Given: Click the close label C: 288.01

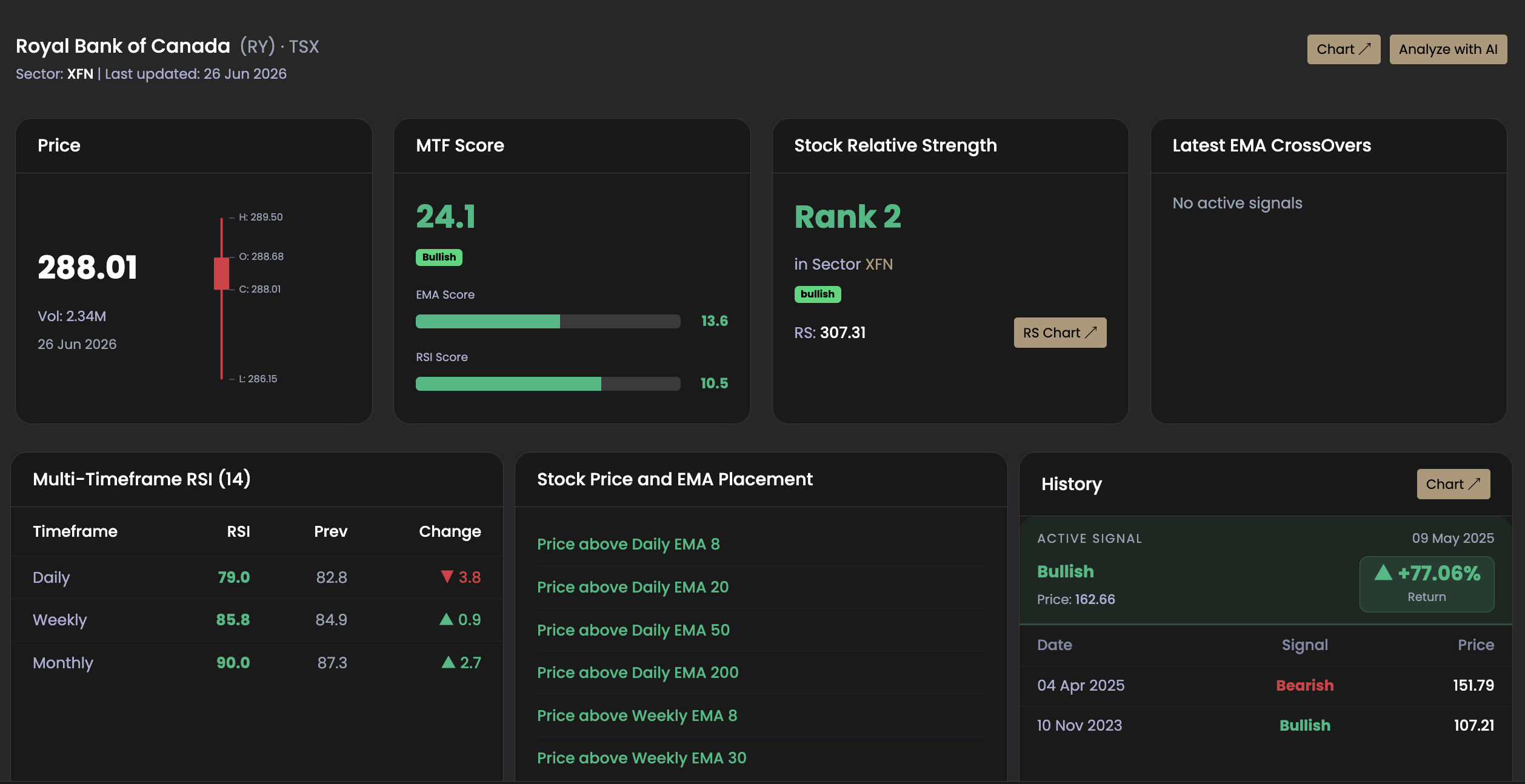Looking at the screenshot, I should tap(259, 289).
